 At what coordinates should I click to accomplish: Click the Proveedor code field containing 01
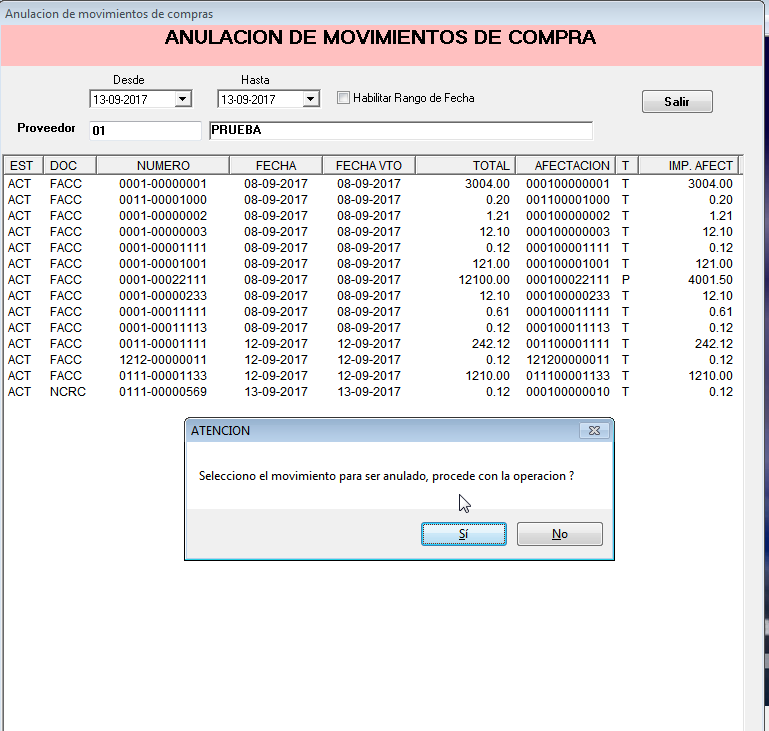click(x=145, y=131)
